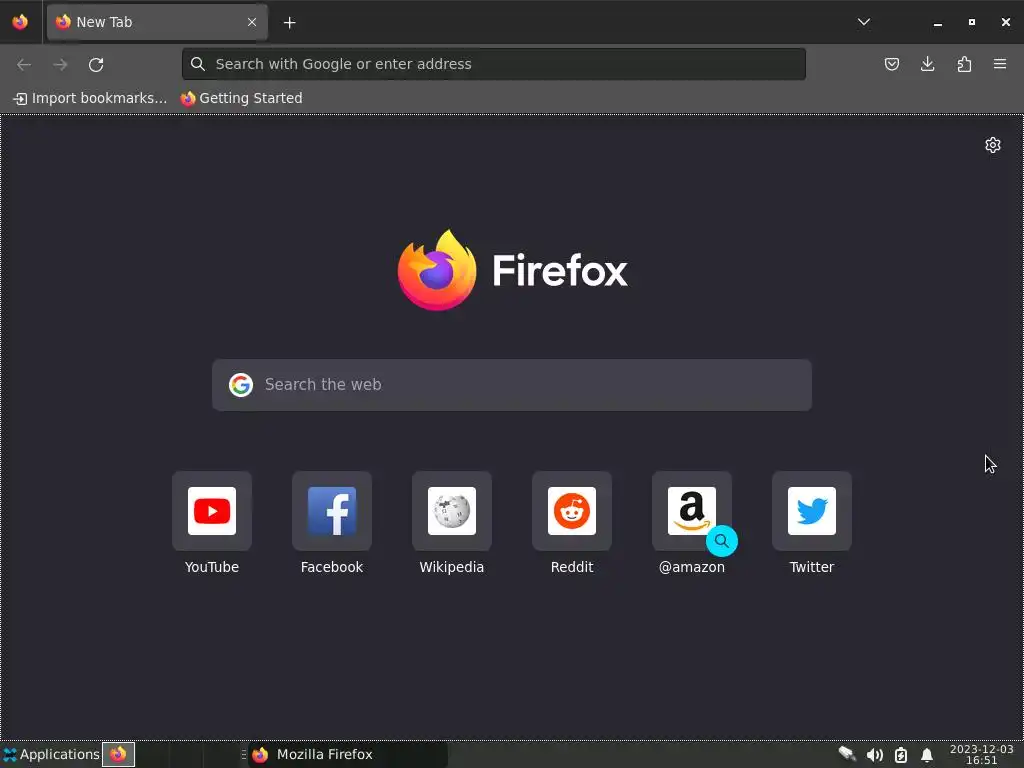This screenshot has height=768, width=1024.
Task: Maximize the Firefox window
Action: tap(972, 22)
